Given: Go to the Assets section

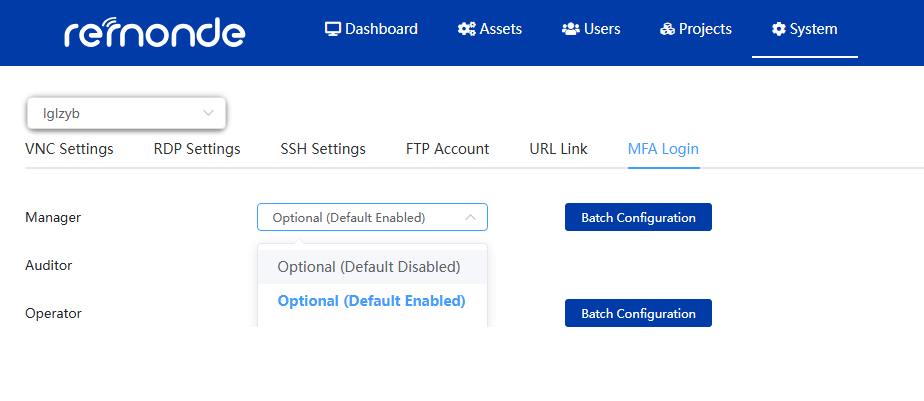Looking at the screenshot, I should click(x=490, y=29).
